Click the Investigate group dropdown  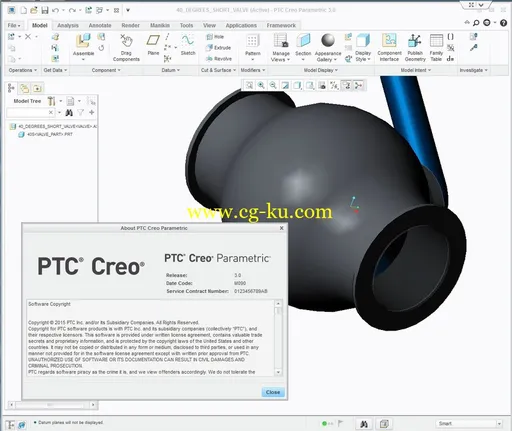point(473,70)
